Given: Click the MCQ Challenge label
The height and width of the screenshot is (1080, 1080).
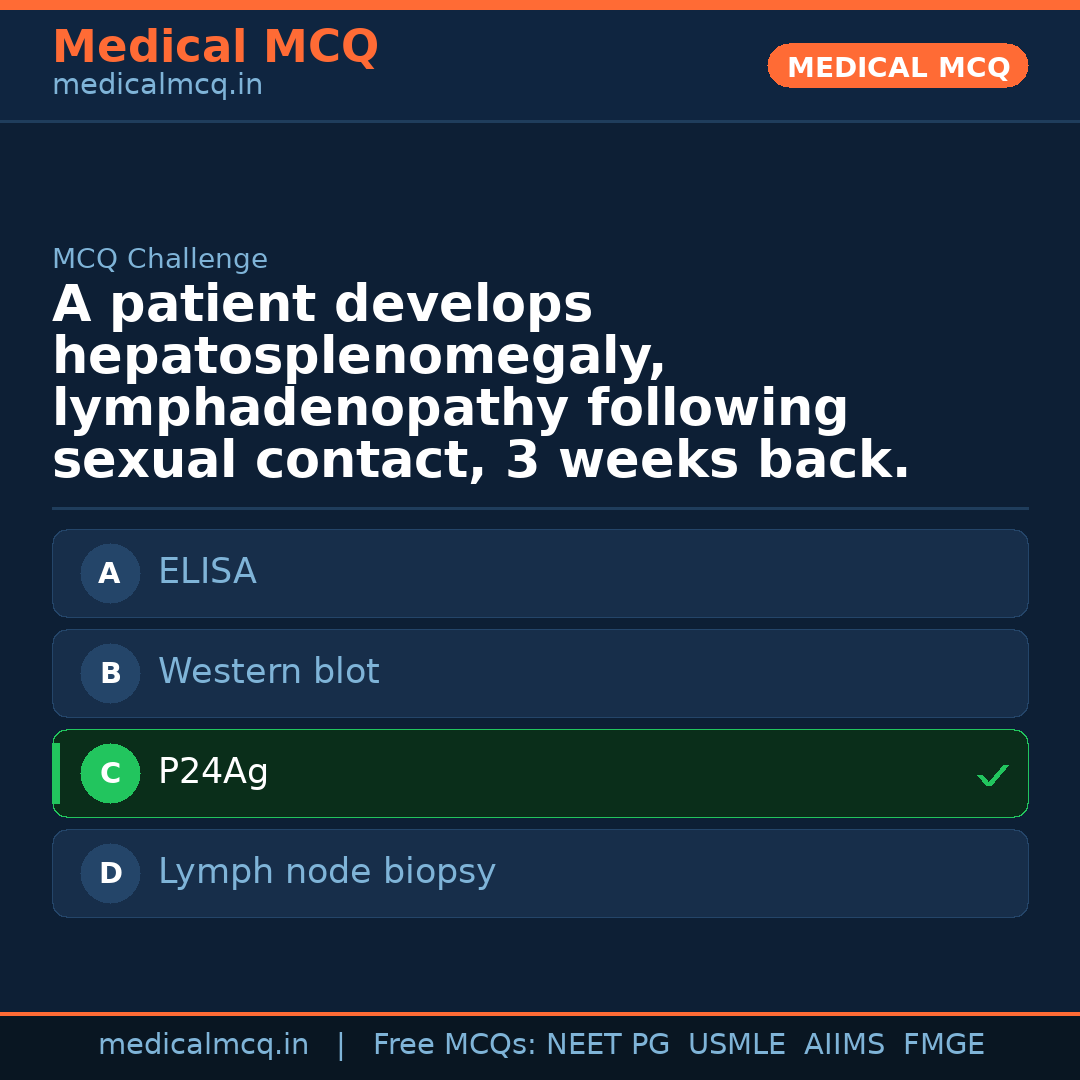Looking at the screenshot, I should (160, 260).
